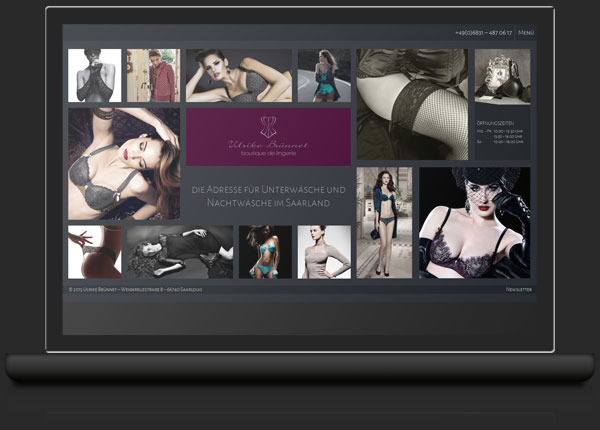Open large image of red-haired woman in lace bra
This screenshot has width=600, height=430.
pyautogui.click(x=124, y=164)
